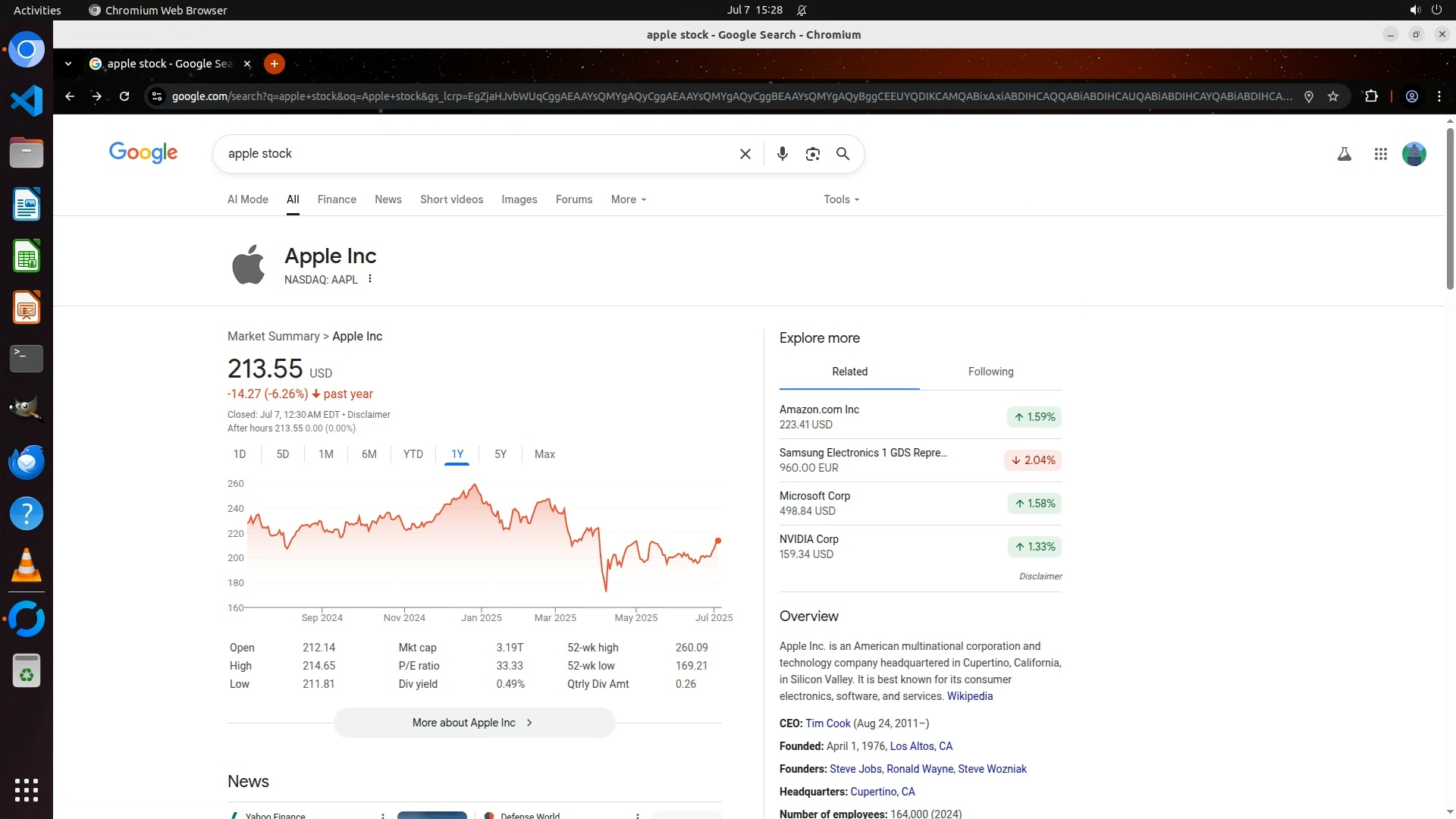This screenshot has height=819, width=1456.
Task: Switch chart range to 6M
Action: click(369, 454)
